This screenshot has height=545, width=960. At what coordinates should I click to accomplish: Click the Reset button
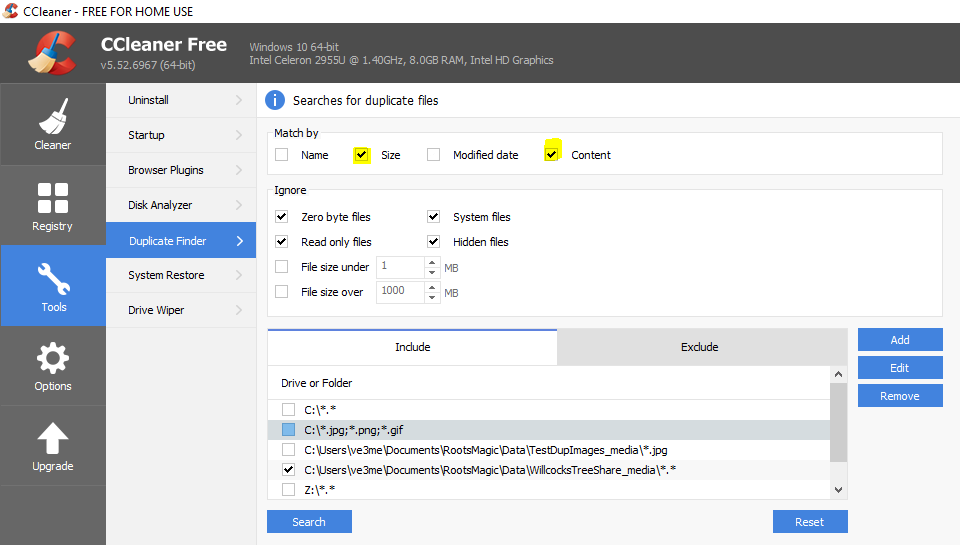810,522
